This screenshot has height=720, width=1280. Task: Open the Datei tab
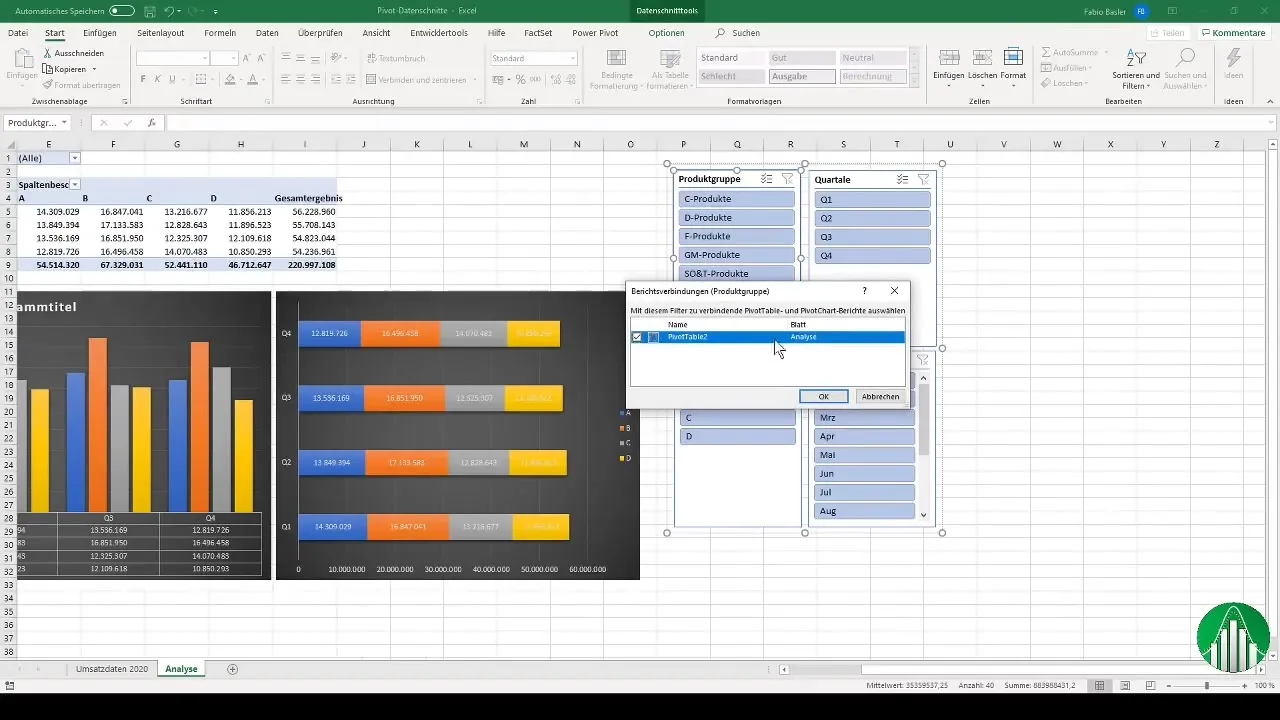click(18, 33)
